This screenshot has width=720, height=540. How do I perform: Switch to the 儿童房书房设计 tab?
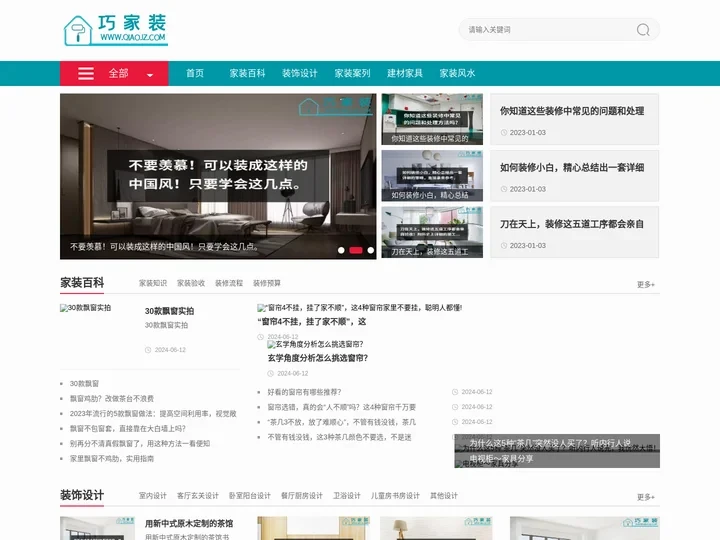pyautogui.click(x=395, y=496)
